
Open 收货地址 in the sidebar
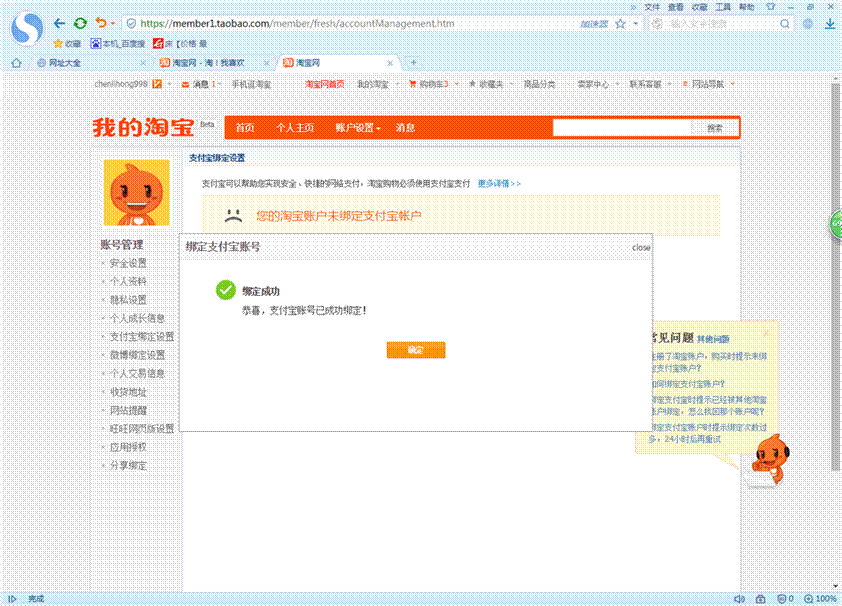tap(128, 392)
